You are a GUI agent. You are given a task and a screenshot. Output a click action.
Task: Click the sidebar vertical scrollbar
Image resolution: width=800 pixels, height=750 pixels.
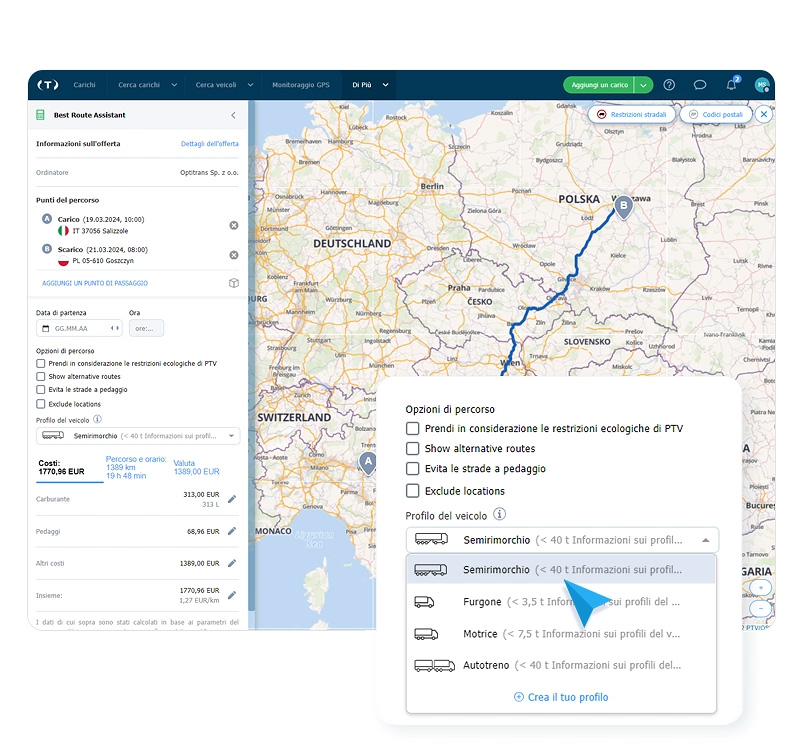[251, 356]
